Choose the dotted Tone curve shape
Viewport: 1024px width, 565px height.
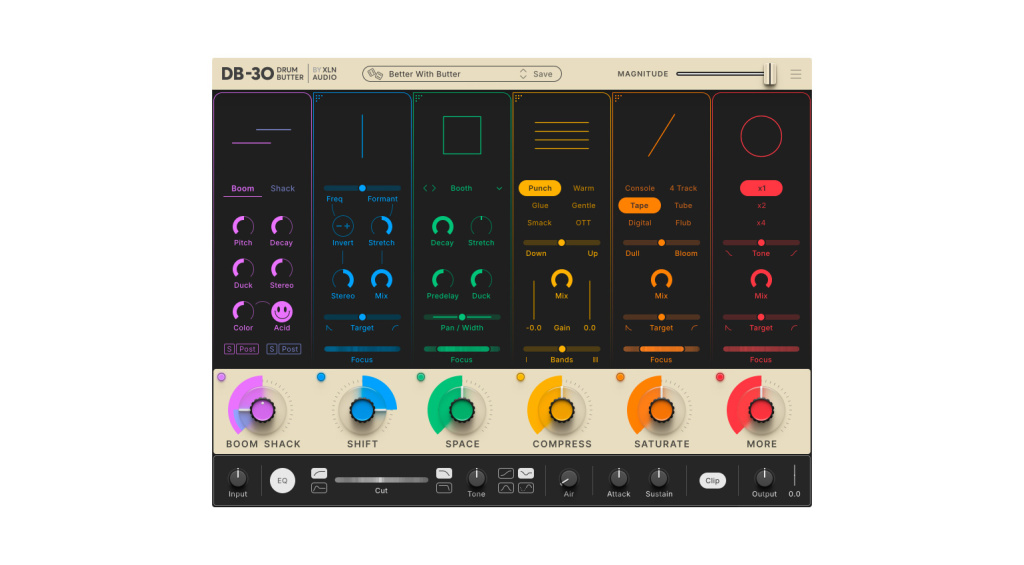(x=526, y=488)
